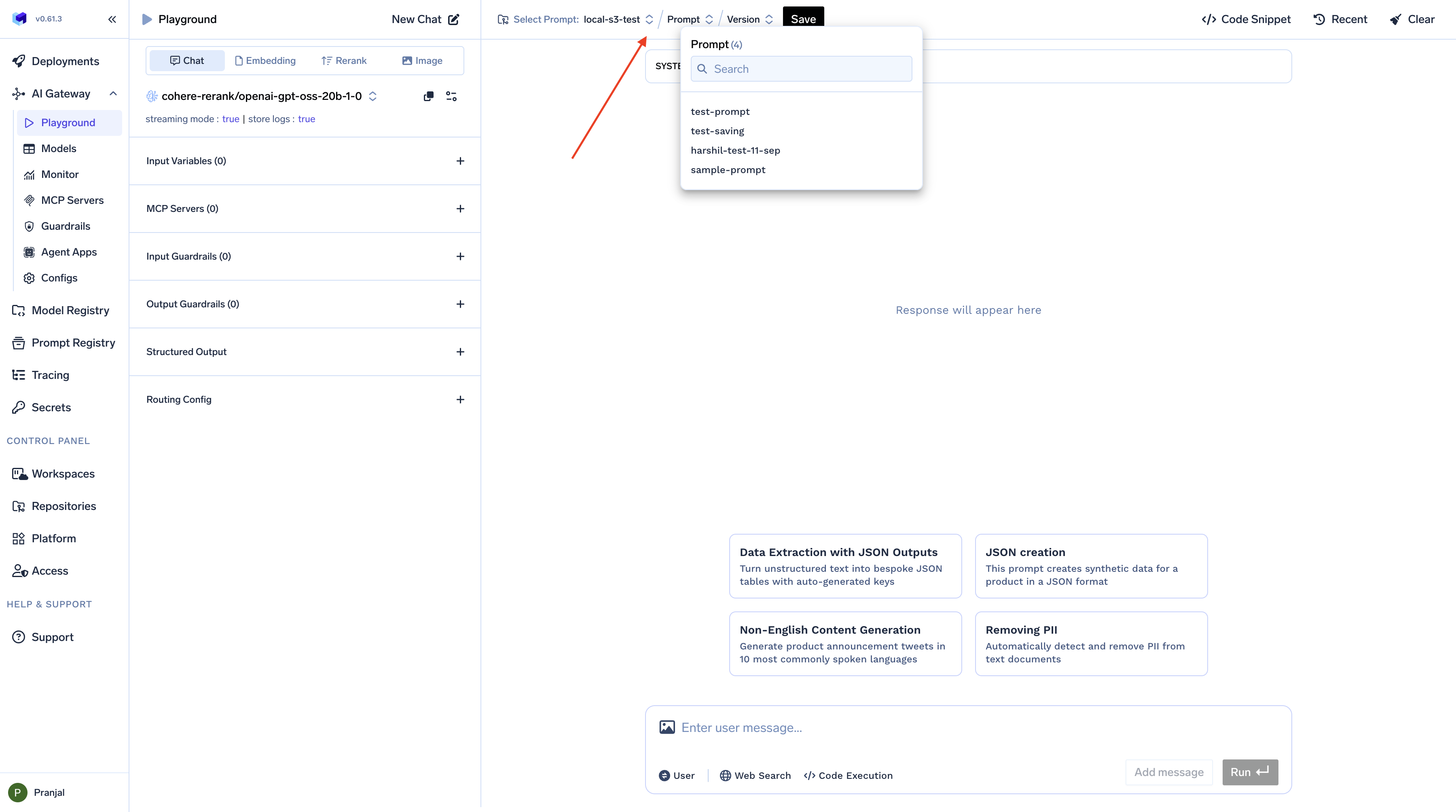The height and width of the screenshot is (812, 1456).
Task: Clear the playground conversation
Action: [x=1412, y=19]
